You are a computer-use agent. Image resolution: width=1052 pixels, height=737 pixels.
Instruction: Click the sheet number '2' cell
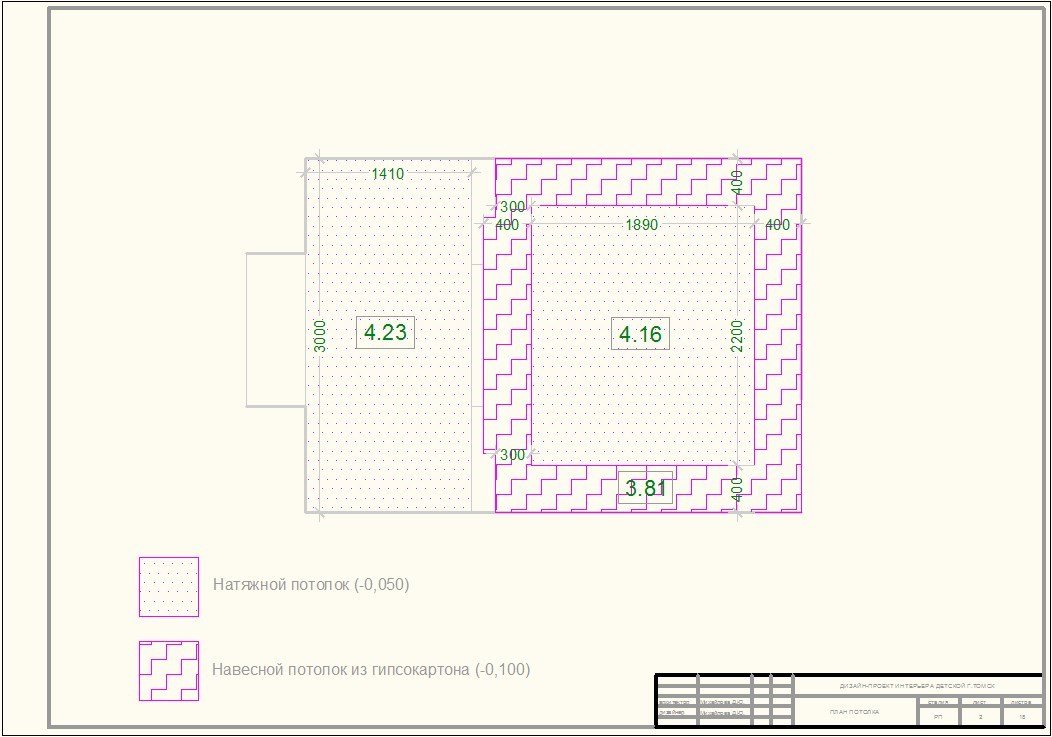click(980, 717)
